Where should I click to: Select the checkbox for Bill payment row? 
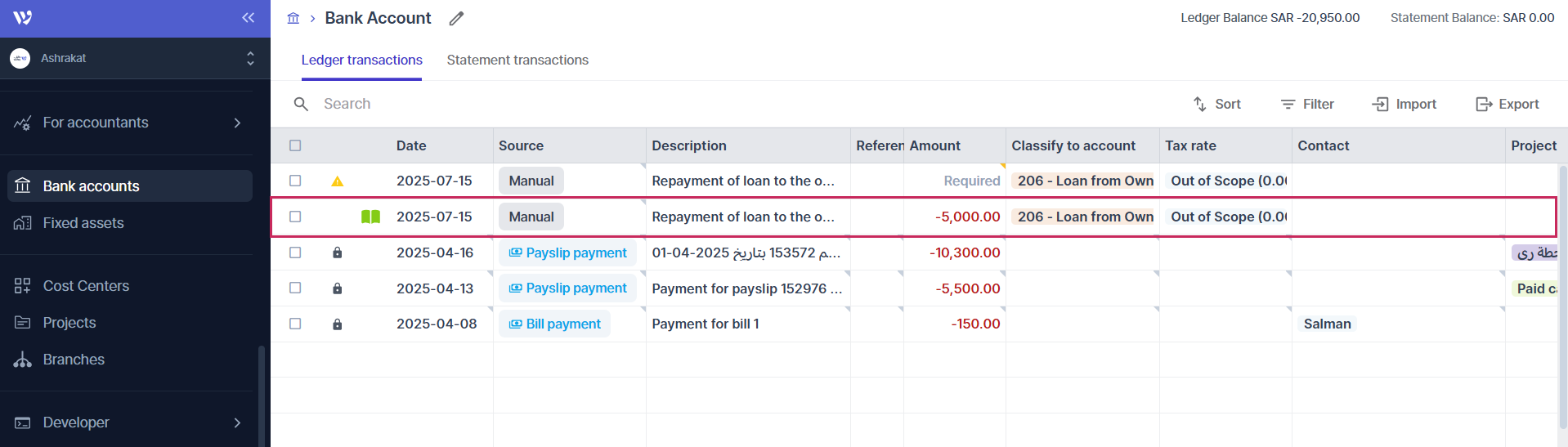point(295,324)
